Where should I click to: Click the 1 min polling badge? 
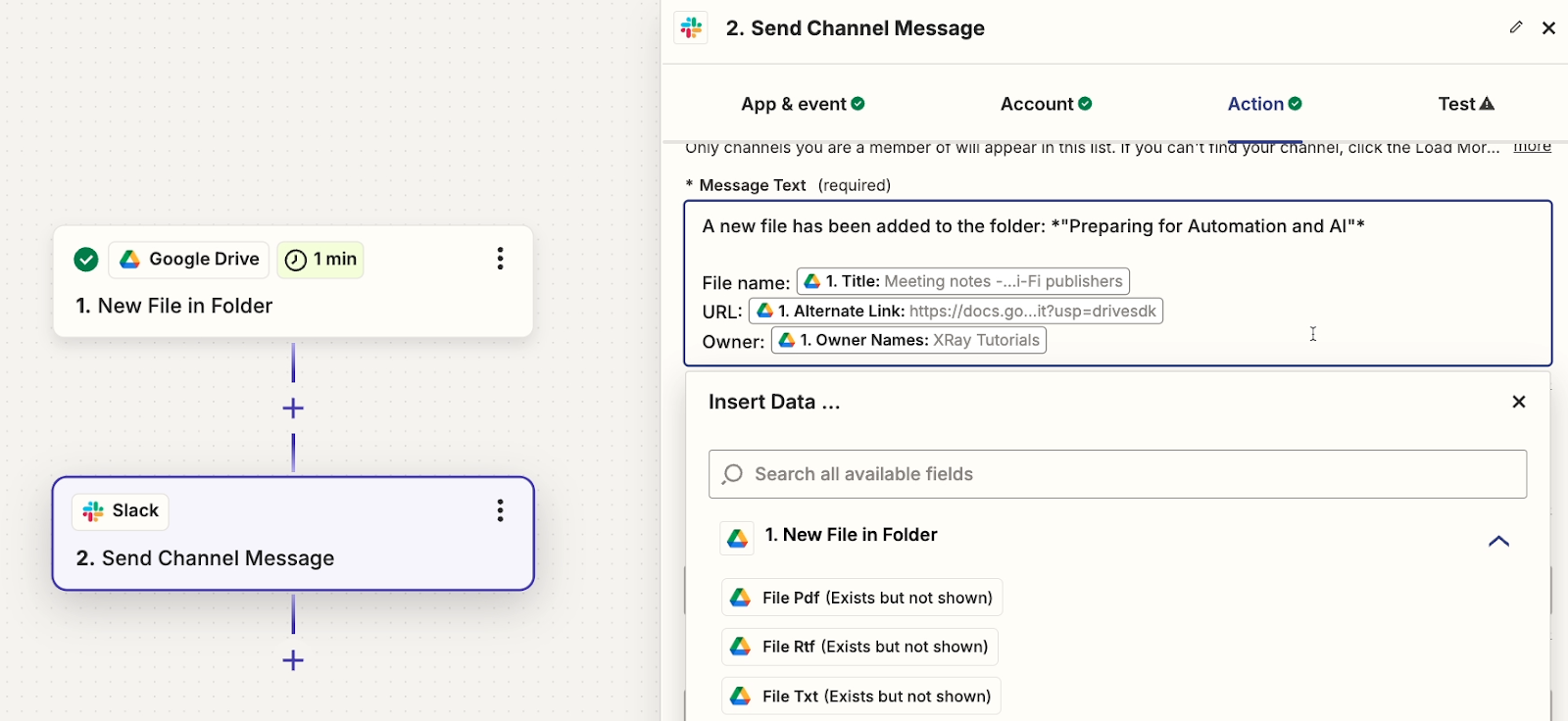click(320, 260)
